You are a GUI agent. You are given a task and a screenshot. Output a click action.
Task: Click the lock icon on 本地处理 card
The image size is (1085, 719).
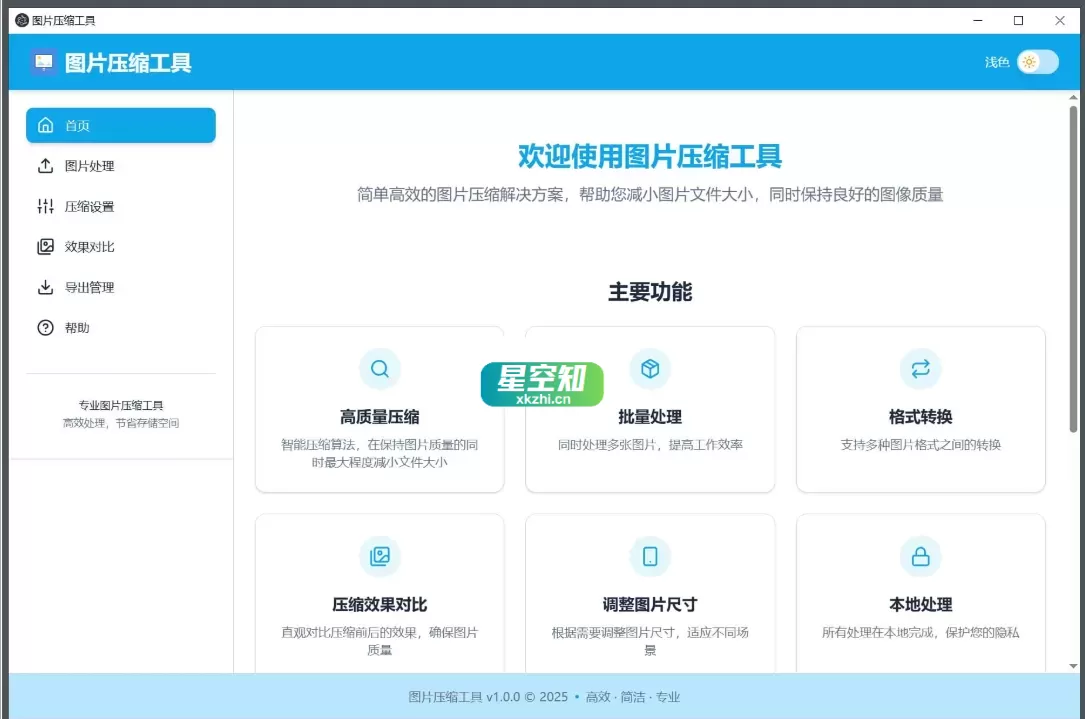[920, 556]
